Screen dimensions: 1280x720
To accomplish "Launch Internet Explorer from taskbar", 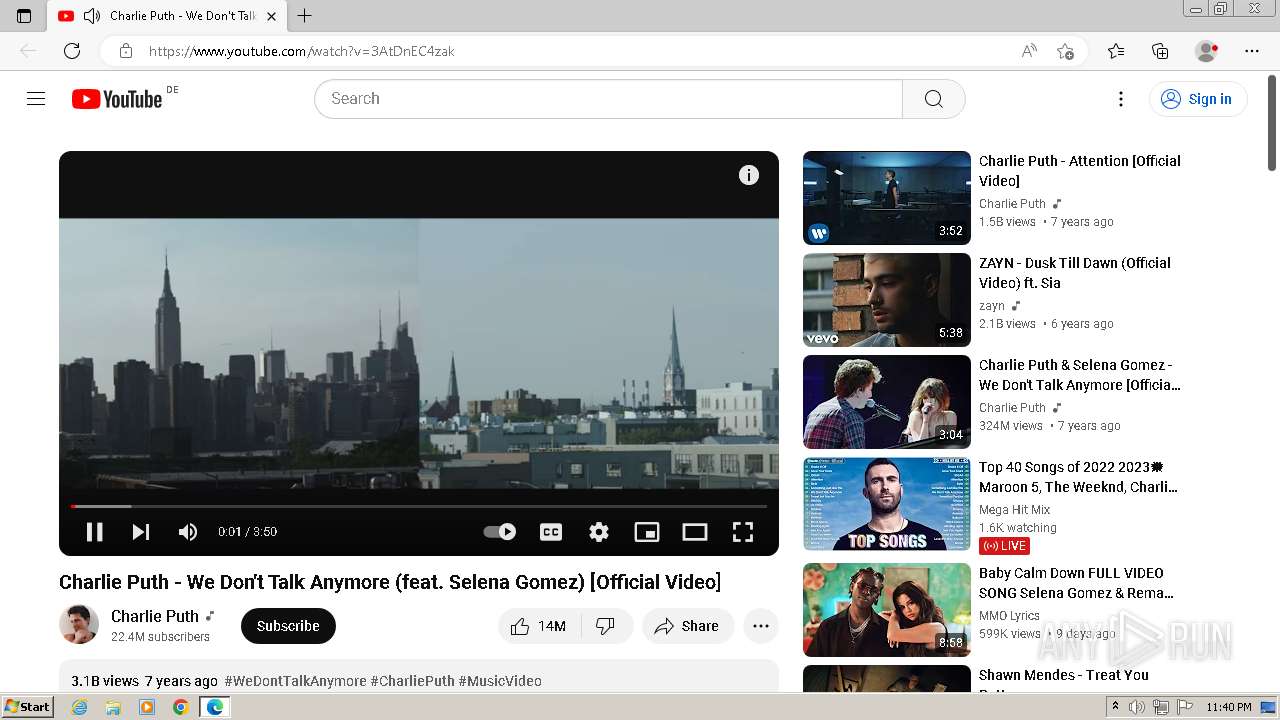I will pyautogui.click(x=80, y=707).
